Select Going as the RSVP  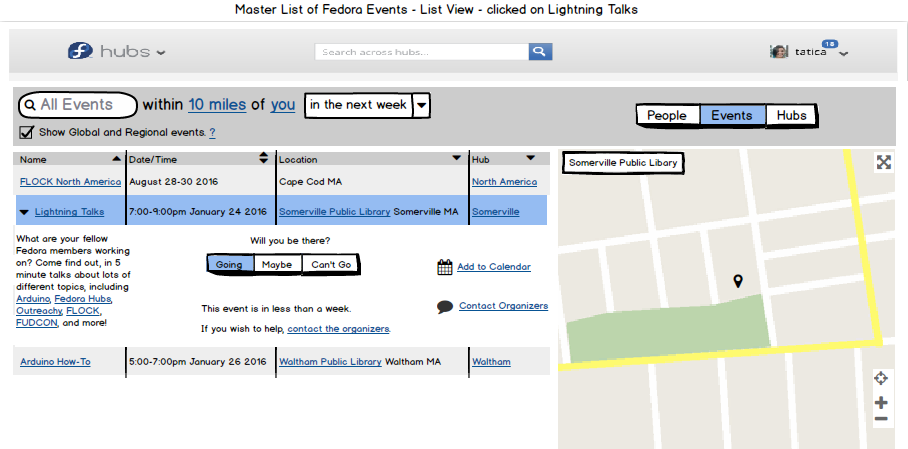point(229,265)
